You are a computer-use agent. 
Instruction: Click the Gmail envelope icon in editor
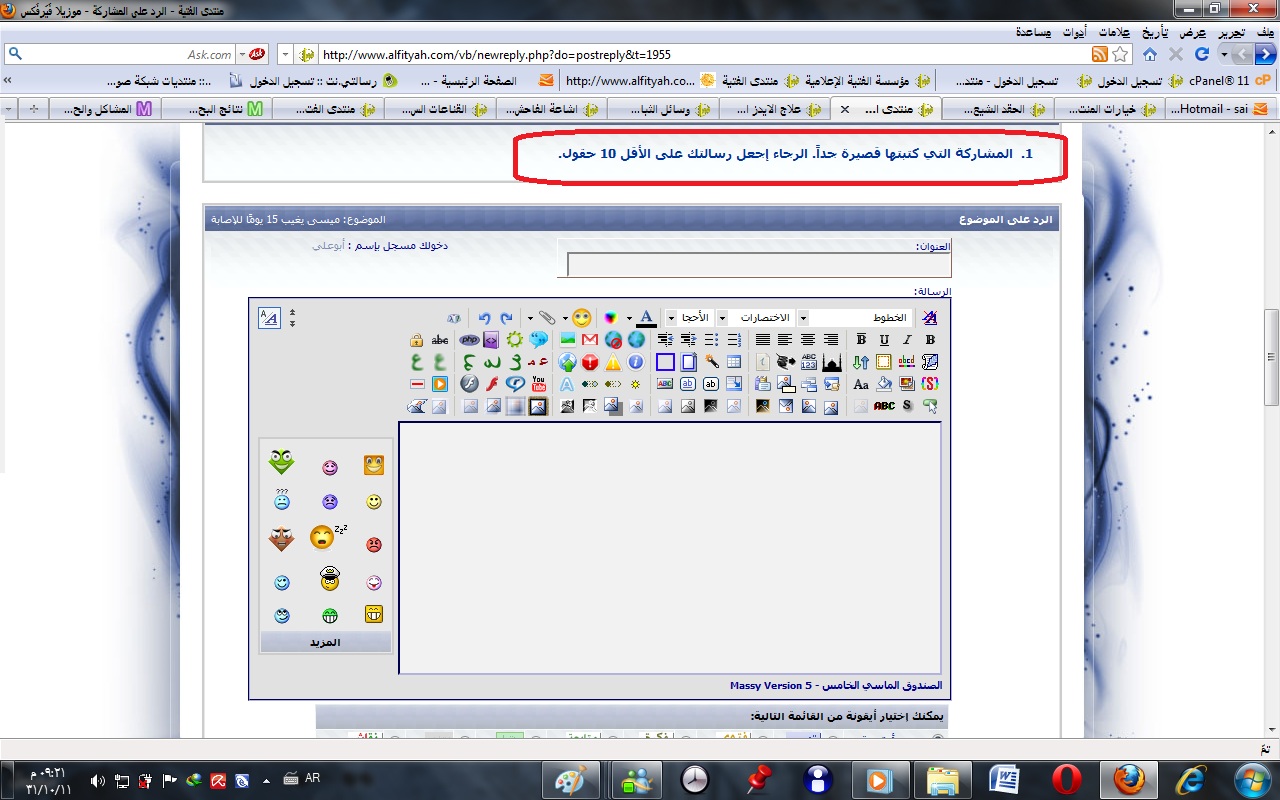point(590,340)
